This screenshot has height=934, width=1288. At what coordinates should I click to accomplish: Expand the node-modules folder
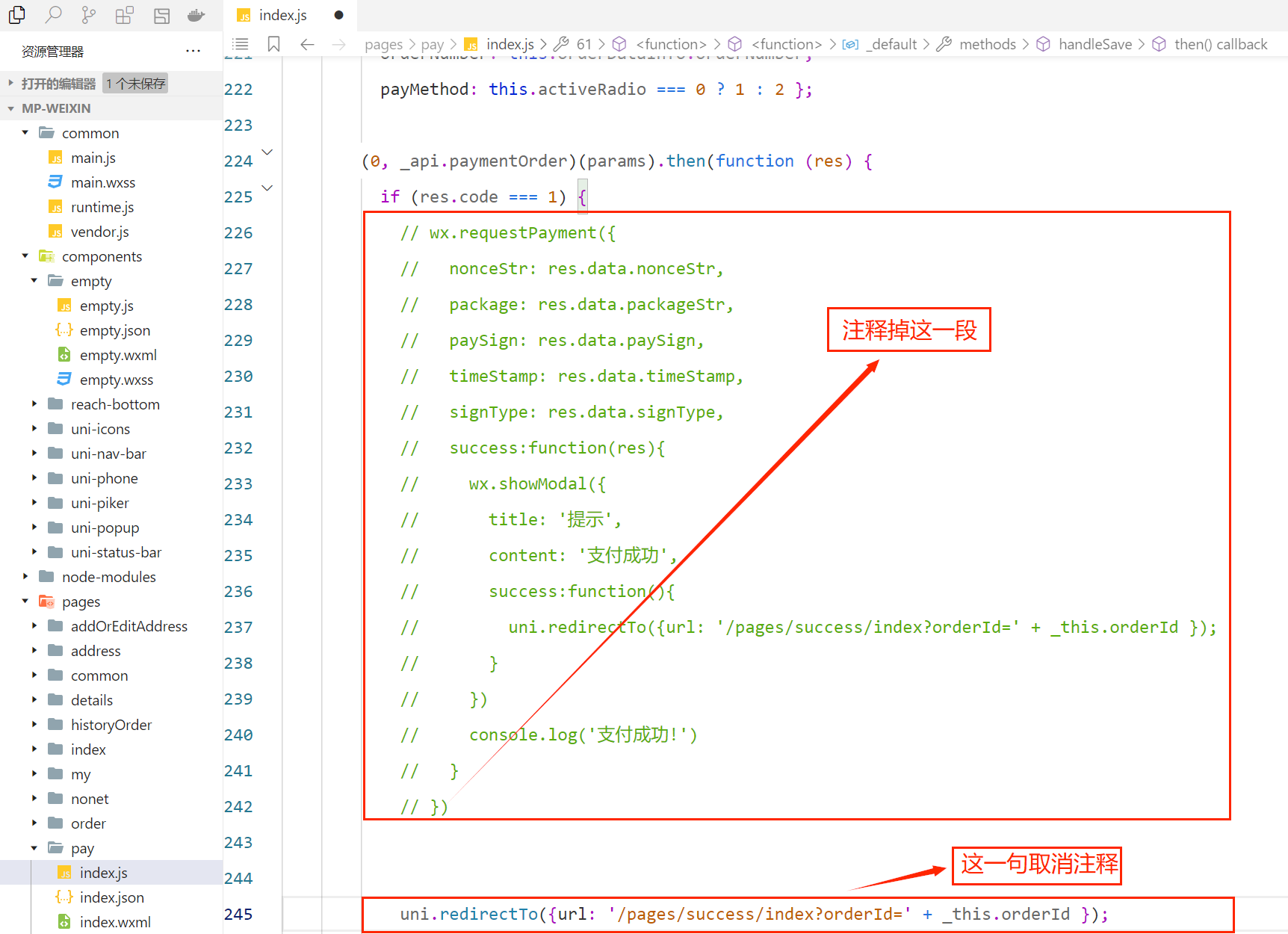click(108, 577)
